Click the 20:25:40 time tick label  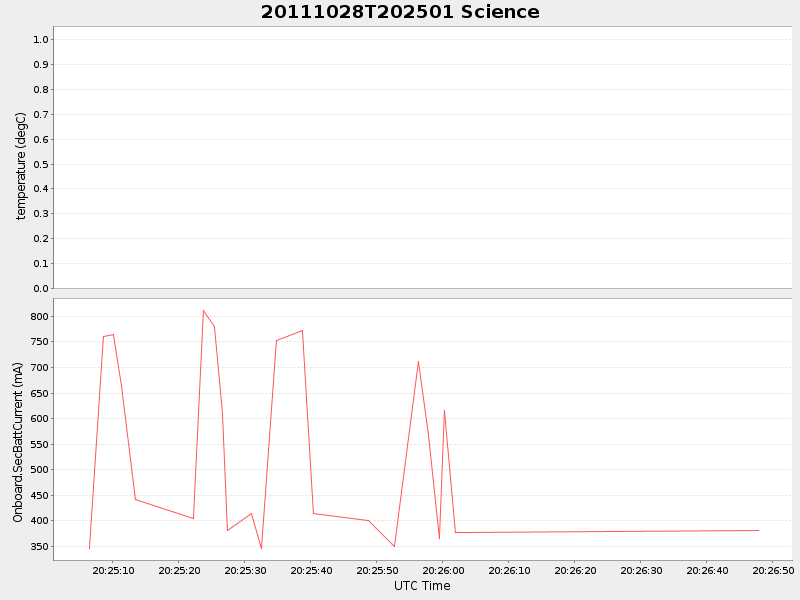pos(311,570)
